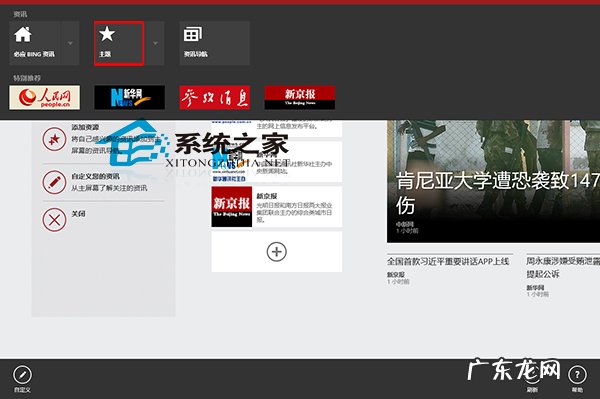Open the 主题 star tile
Screen dimensions: 600x399
coord(119,43)
